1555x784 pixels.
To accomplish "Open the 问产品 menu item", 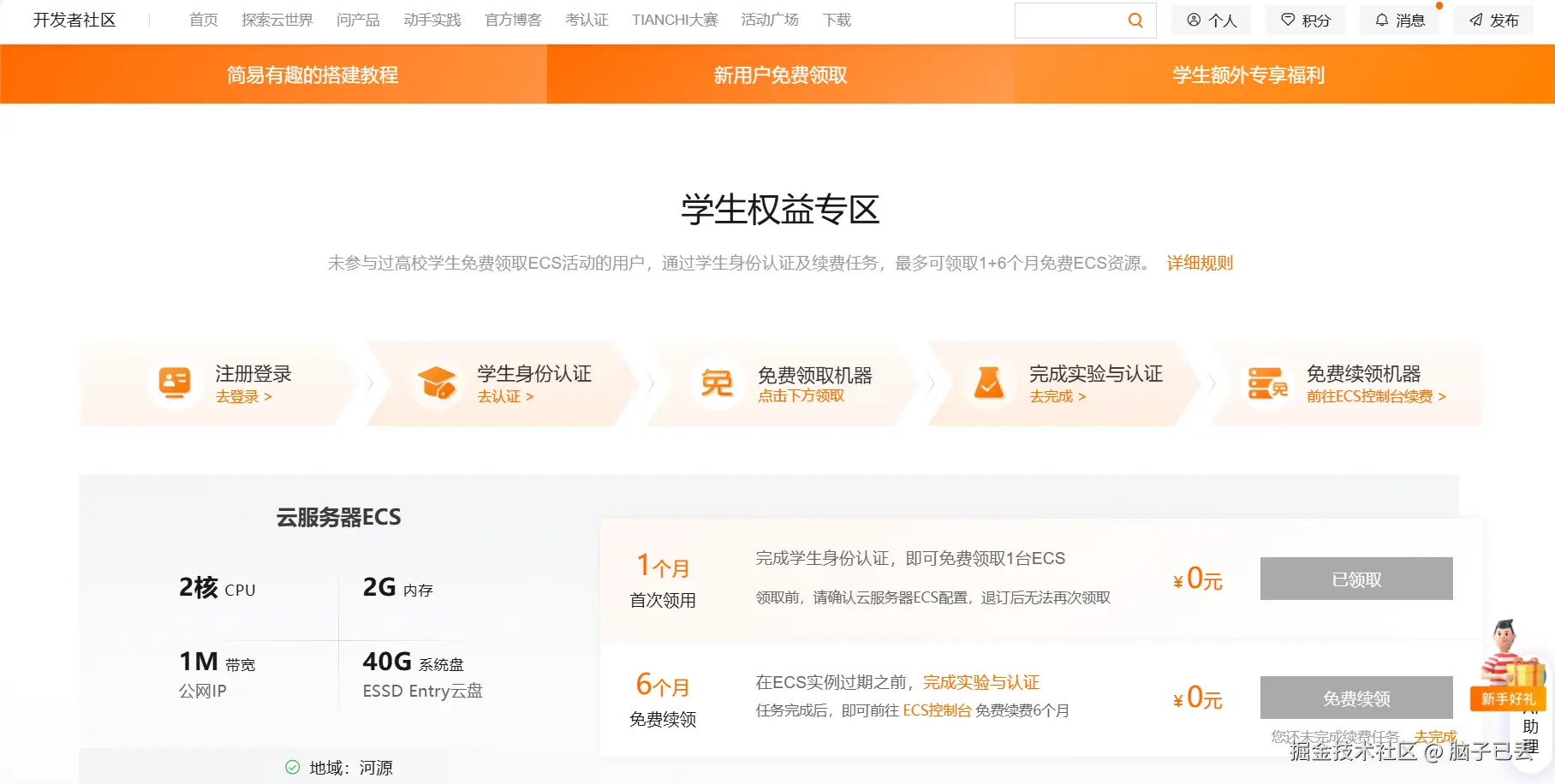I will [358, 20].
